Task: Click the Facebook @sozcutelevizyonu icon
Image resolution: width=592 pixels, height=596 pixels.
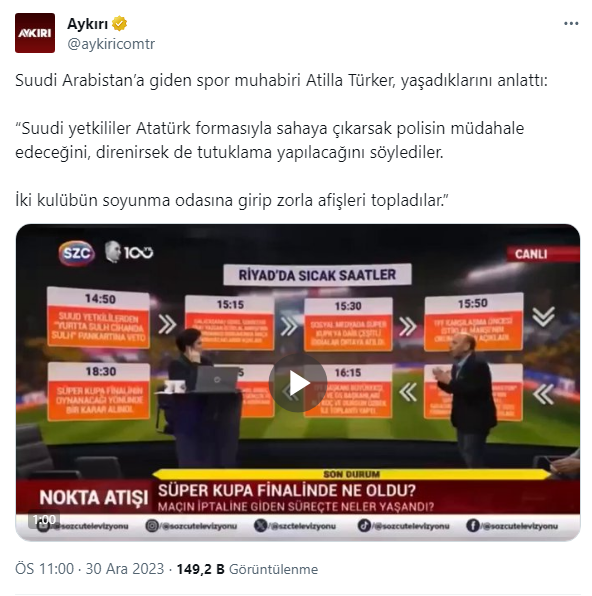Action: [x=473, y=526]
